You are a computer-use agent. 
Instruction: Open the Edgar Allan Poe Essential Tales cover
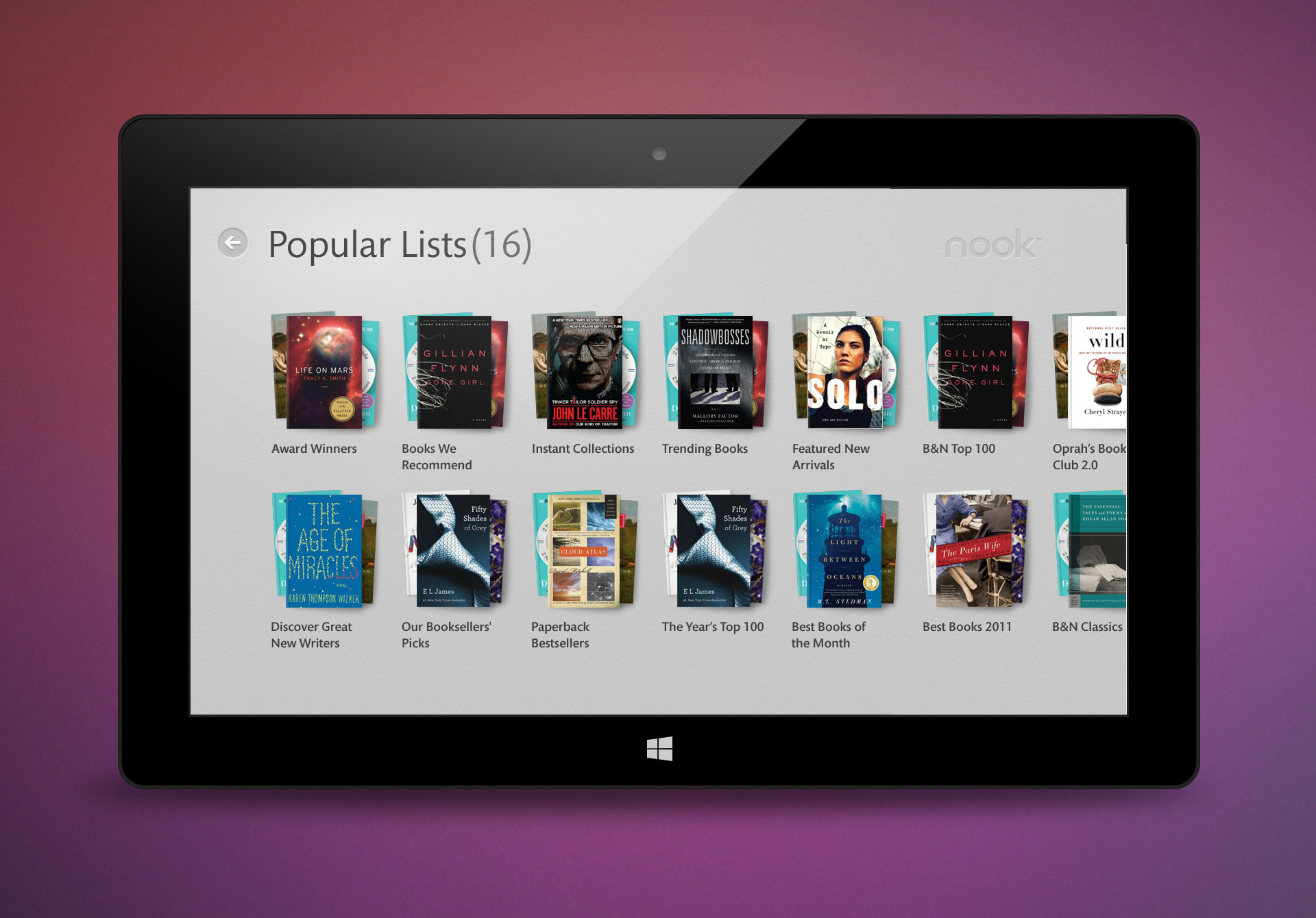click(x=1097, y=551)
